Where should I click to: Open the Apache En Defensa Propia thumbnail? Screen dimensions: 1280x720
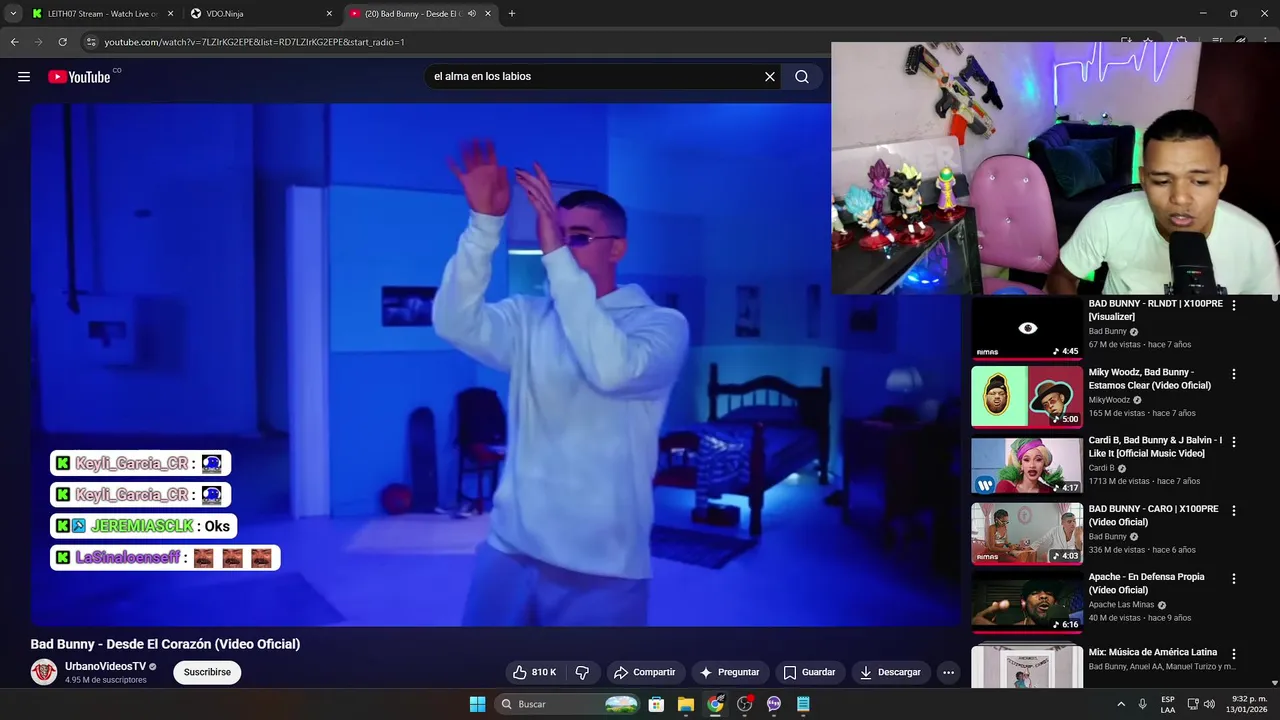click(1027, 601)
